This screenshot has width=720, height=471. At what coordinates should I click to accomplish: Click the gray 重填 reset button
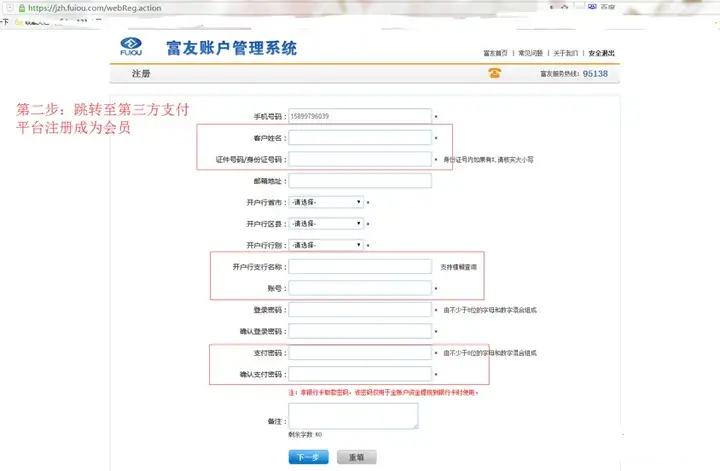(x=357, y=457)
